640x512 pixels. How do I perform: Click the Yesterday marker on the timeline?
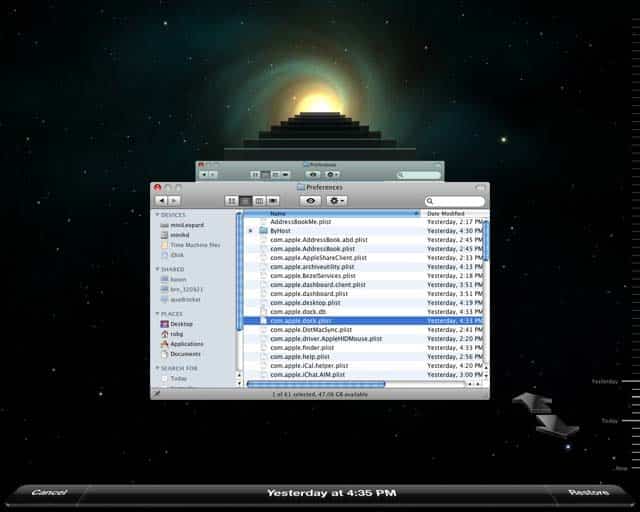605,381
